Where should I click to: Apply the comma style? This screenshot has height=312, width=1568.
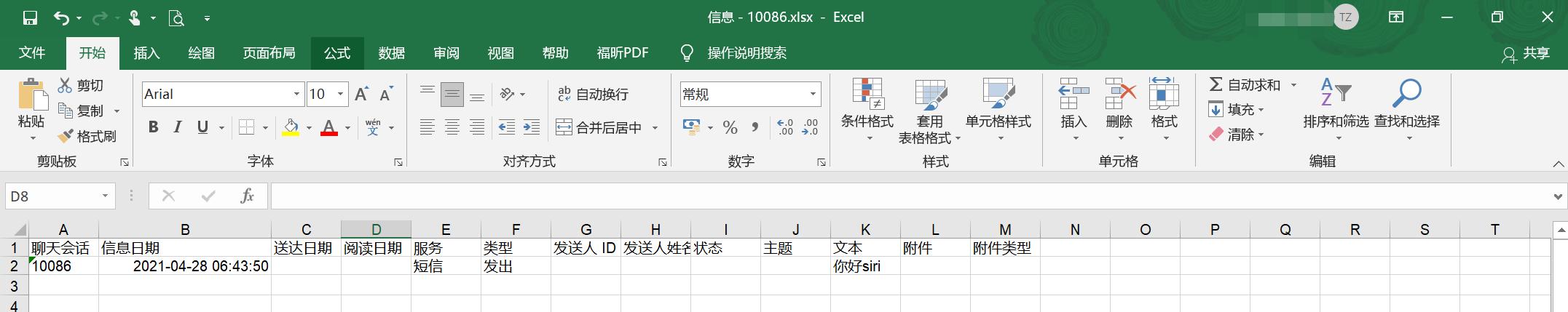pyautogui.click(x=755, y=127)
